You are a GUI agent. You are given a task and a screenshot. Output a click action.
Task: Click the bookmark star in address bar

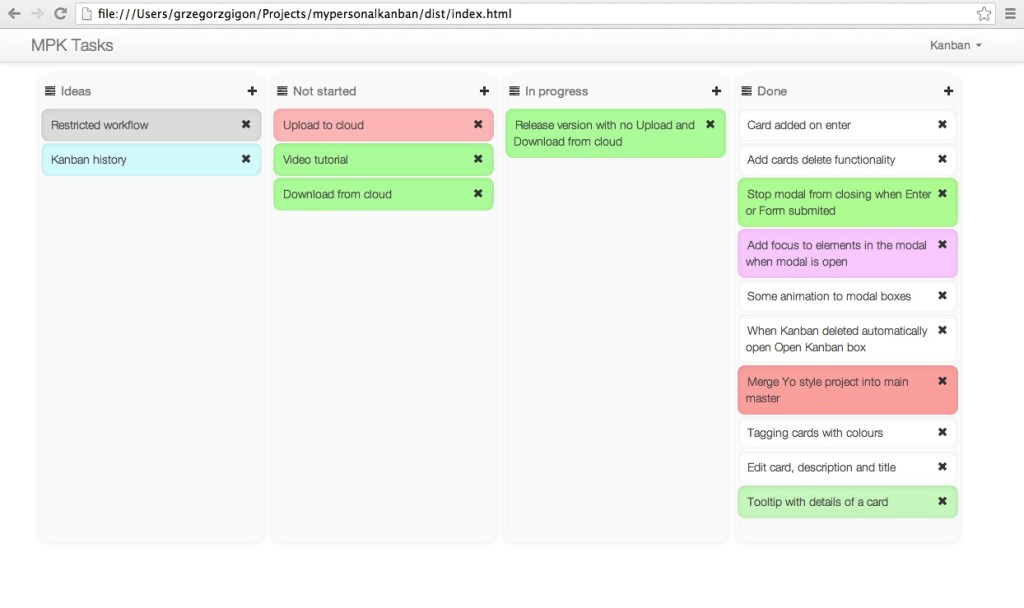[984, 14]
